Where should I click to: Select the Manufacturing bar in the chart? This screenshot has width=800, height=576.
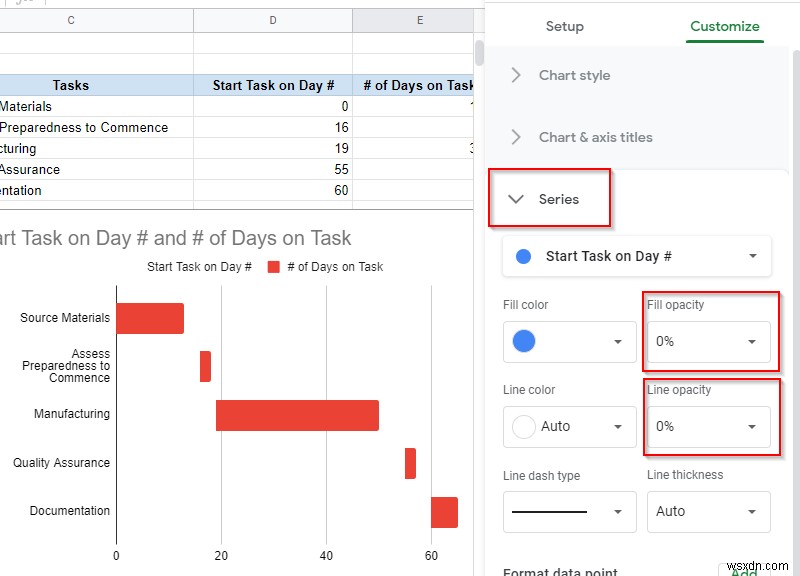click(x=297, y=415)
